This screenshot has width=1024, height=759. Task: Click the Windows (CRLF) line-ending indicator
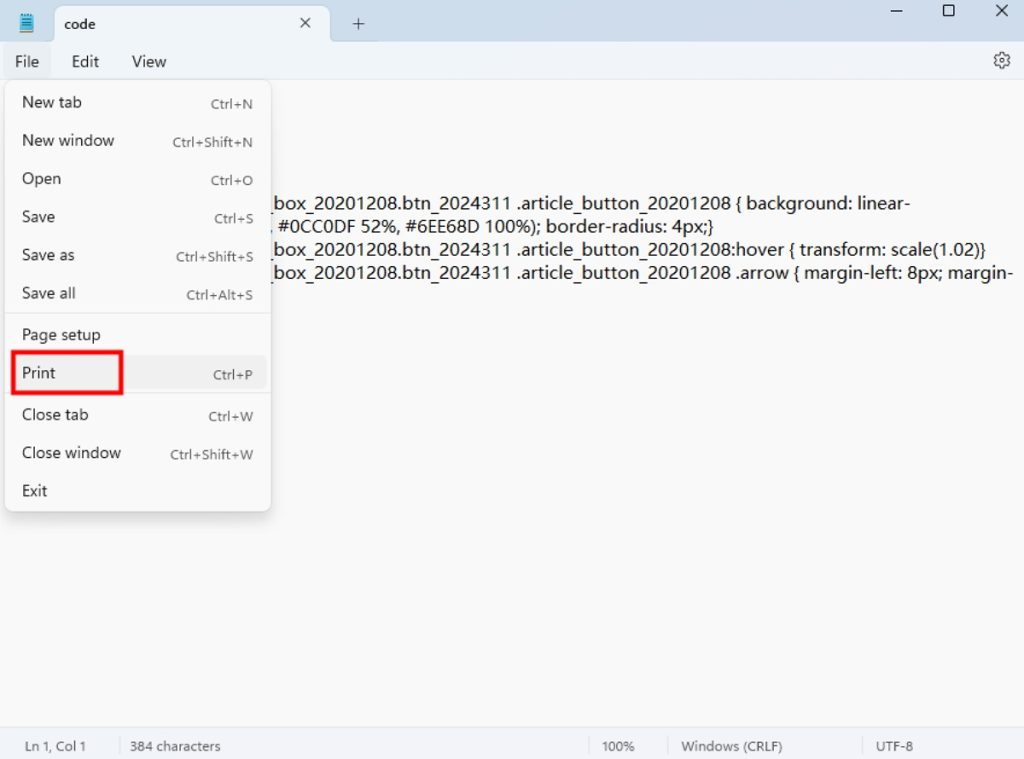[731, 746]
